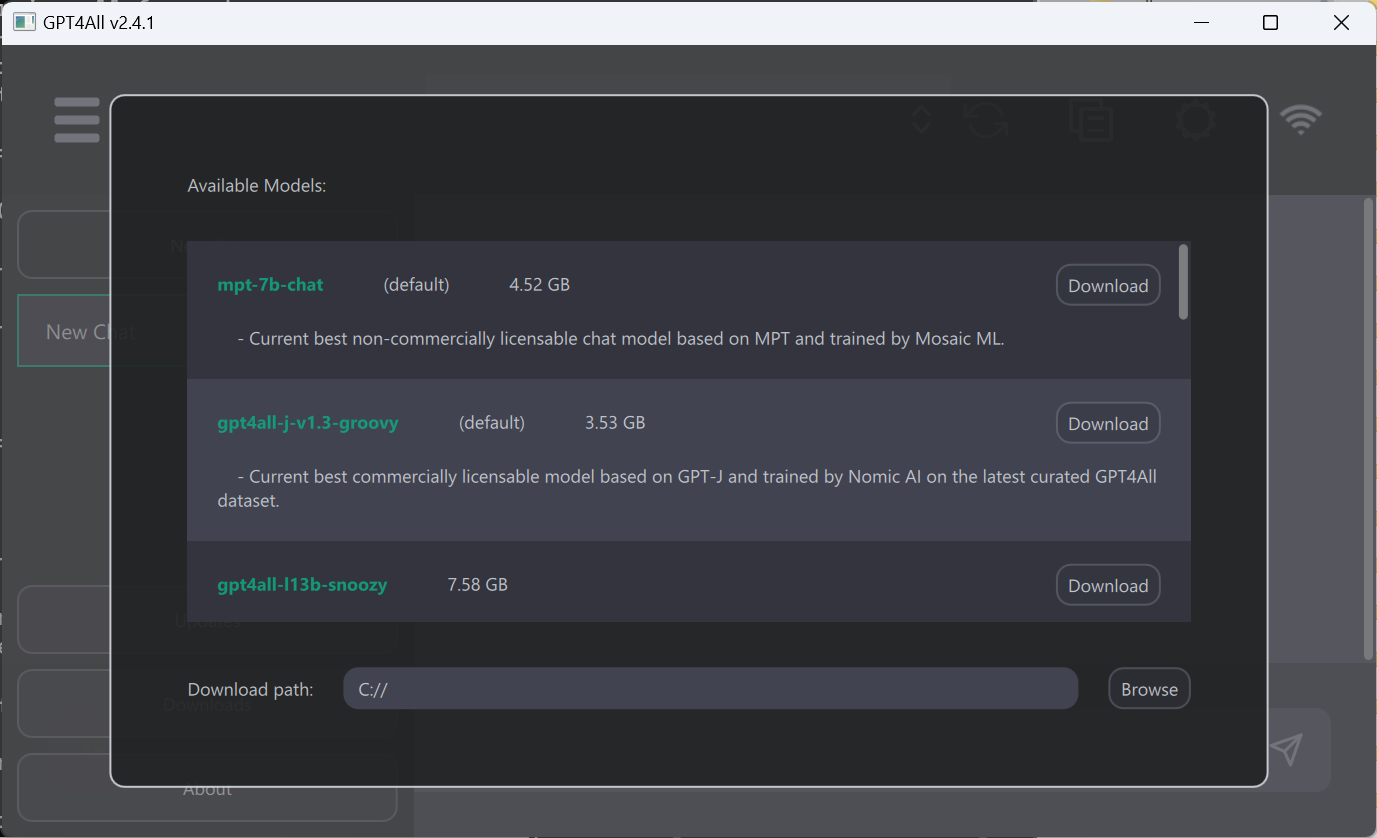Click the regenerate response icon
The image size is (1377, 838).
coord(986,119)
